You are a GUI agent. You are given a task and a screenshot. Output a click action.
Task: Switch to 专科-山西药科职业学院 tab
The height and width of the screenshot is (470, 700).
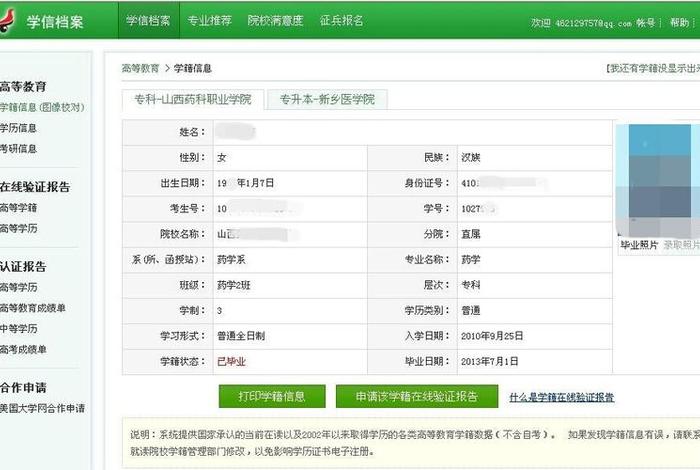click(x=193, y=99)
